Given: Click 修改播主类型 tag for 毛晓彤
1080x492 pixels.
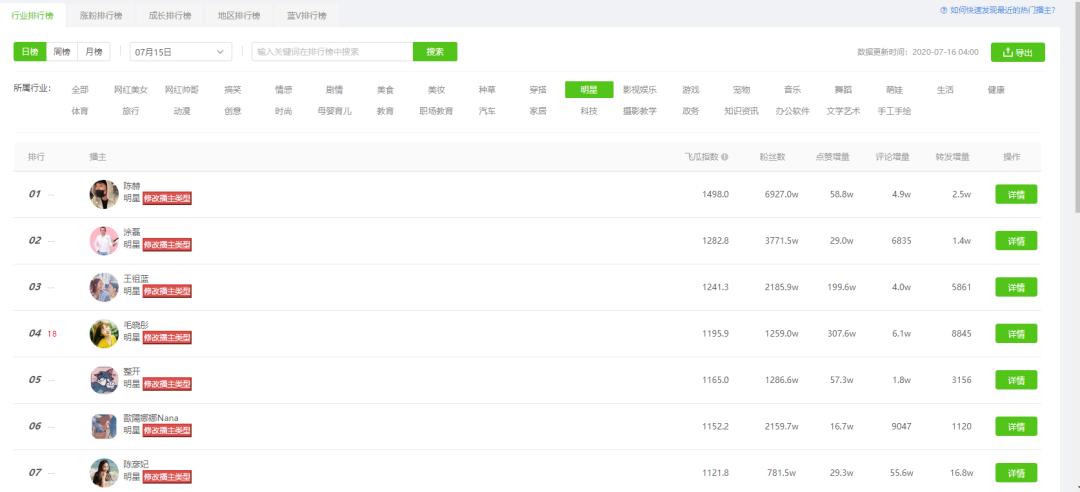Looking at the screenshot, I should [167, 338].
